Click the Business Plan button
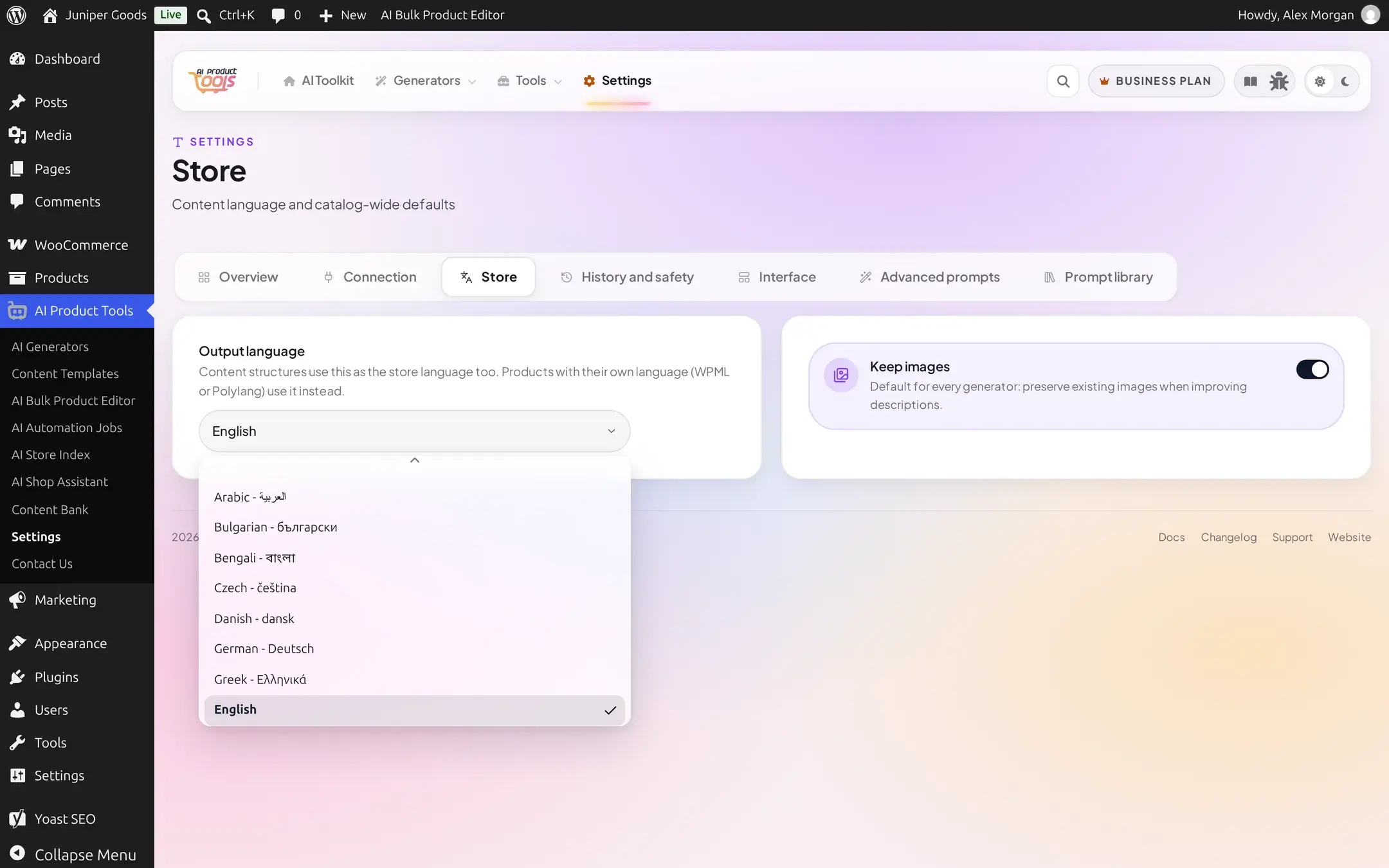 click(1156, 81)
